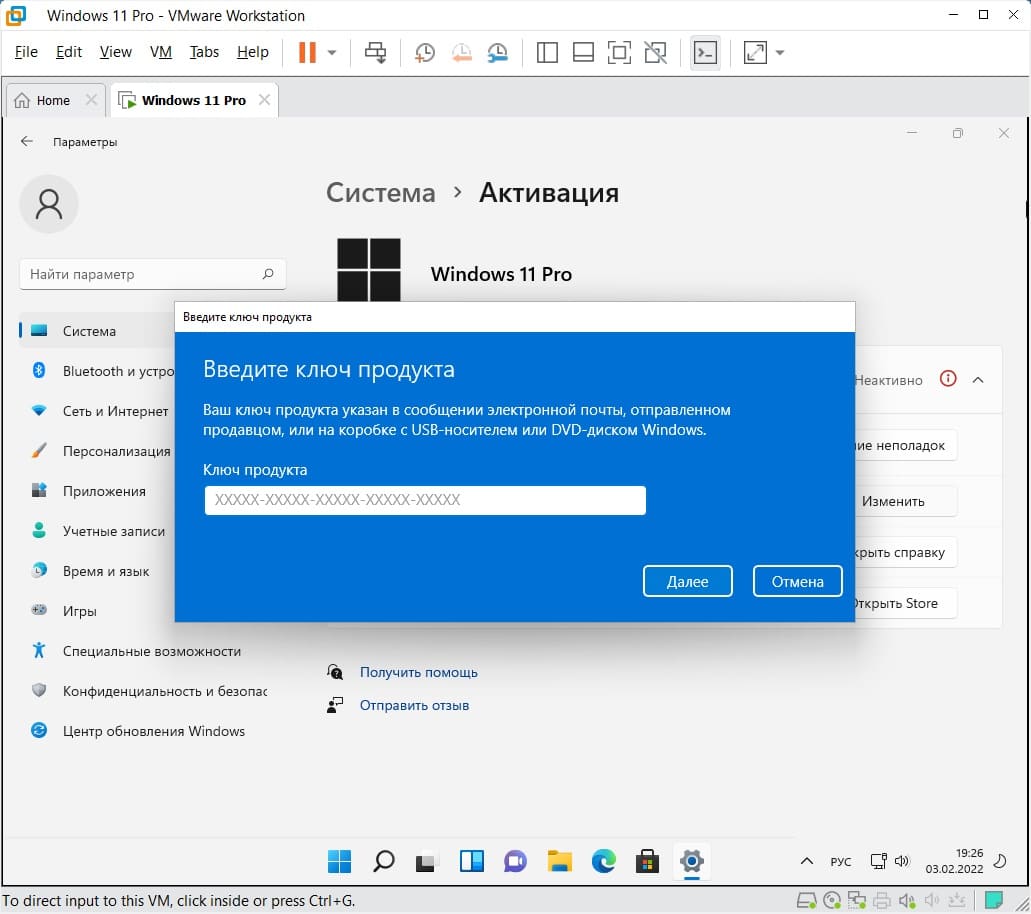The height and width of the screenshot is (914, 1031).
Task: Click the product key input field
Action: 425,500
